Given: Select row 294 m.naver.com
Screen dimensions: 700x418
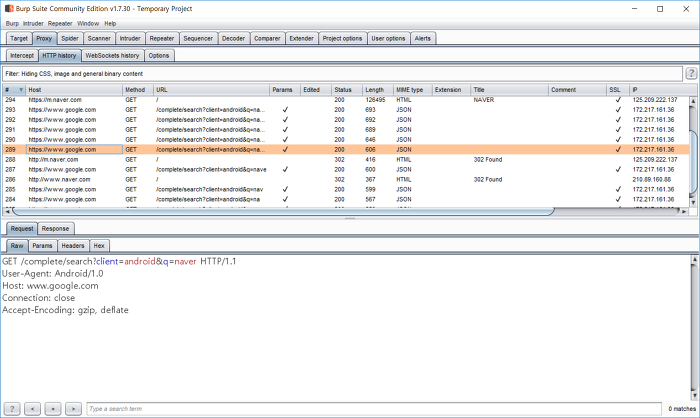Looking at the screenshot, I should 346,100.
